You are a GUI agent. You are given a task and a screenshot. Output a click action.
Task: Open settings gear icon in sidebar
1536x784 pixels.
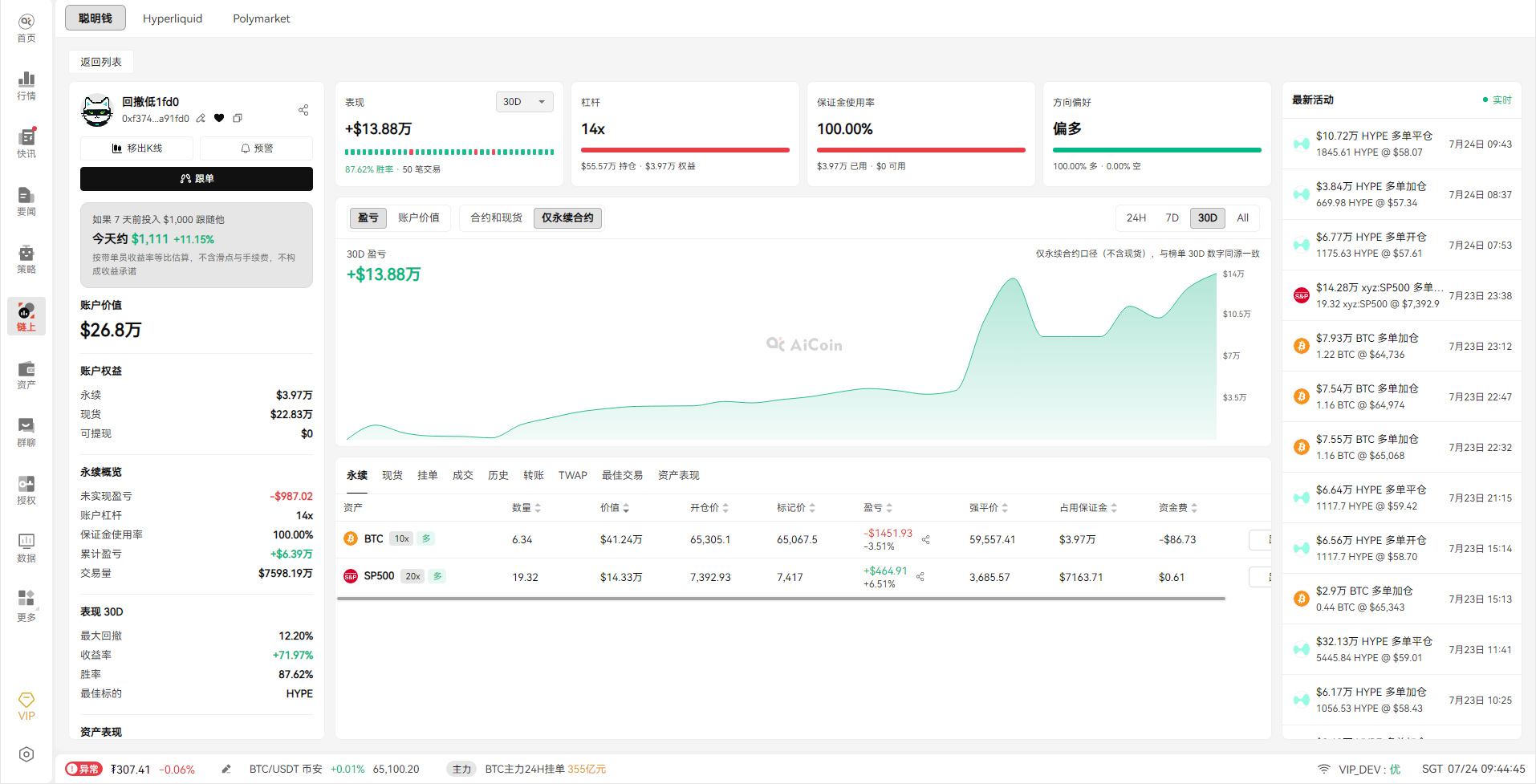click(26, 754)
